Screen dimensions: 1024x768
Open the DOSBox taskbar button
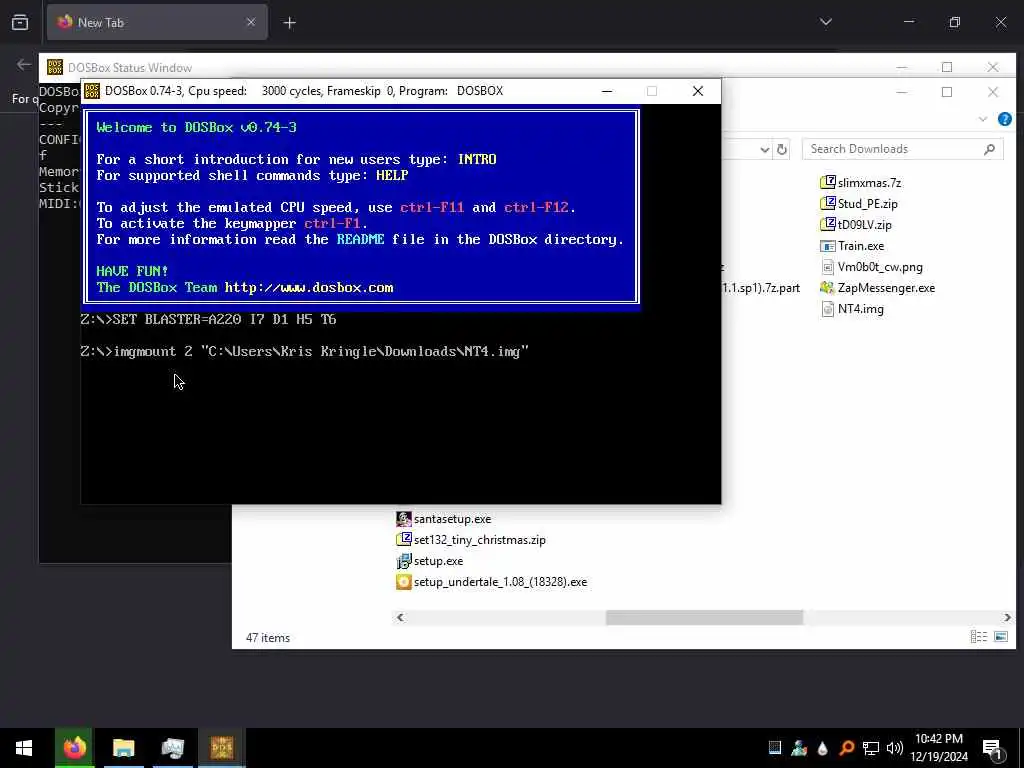(221, 748)
